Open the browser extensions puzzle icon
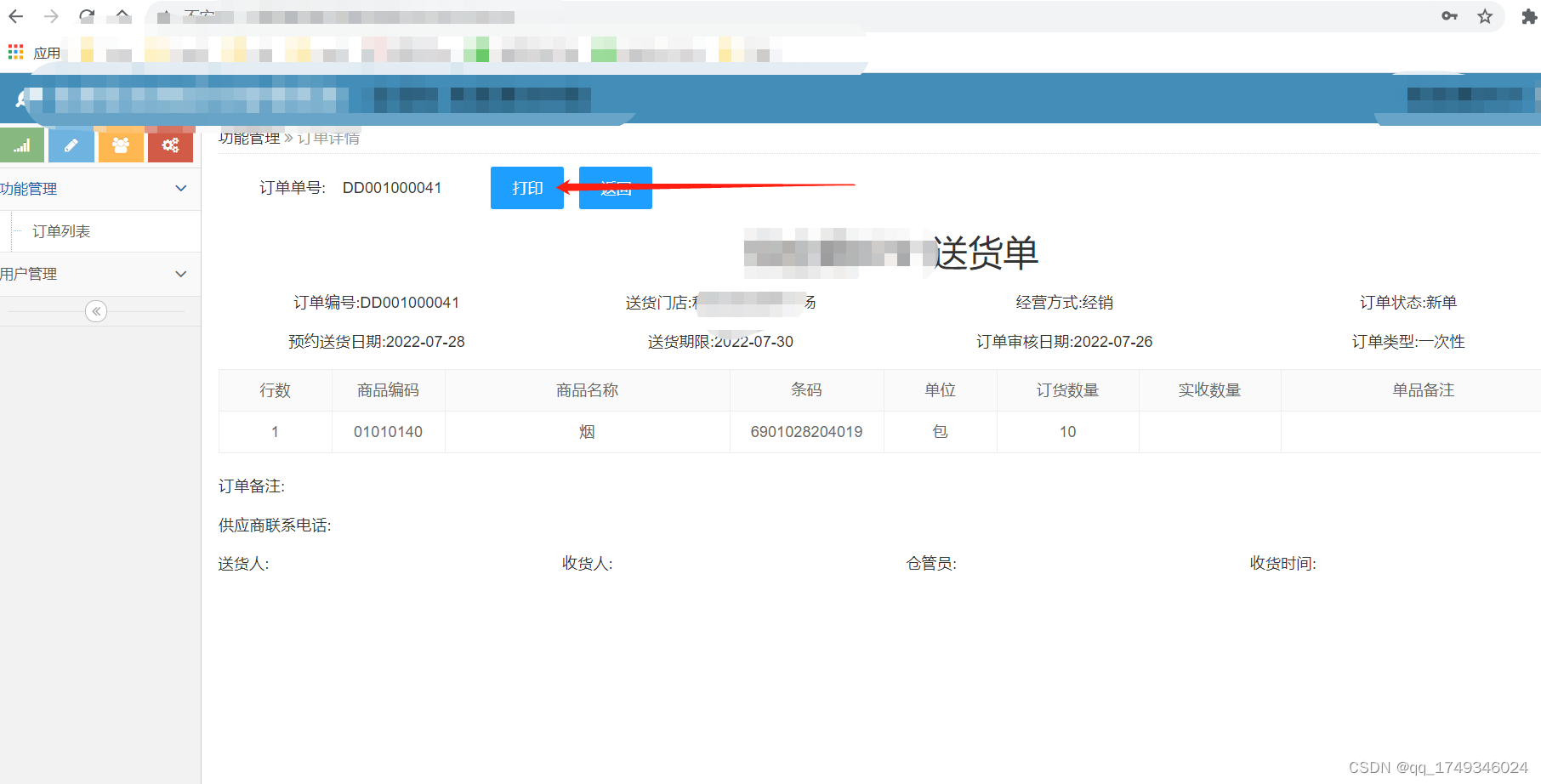 click(x=1529, y=16)
